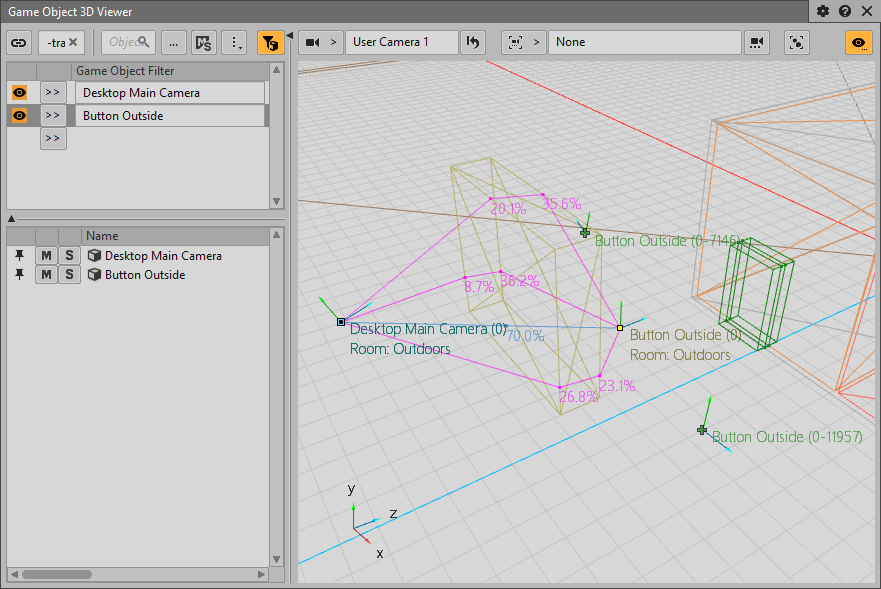Screen dimensions: 881x589
Task: Click the camera icon beside None field
Action: coord(757,42)
